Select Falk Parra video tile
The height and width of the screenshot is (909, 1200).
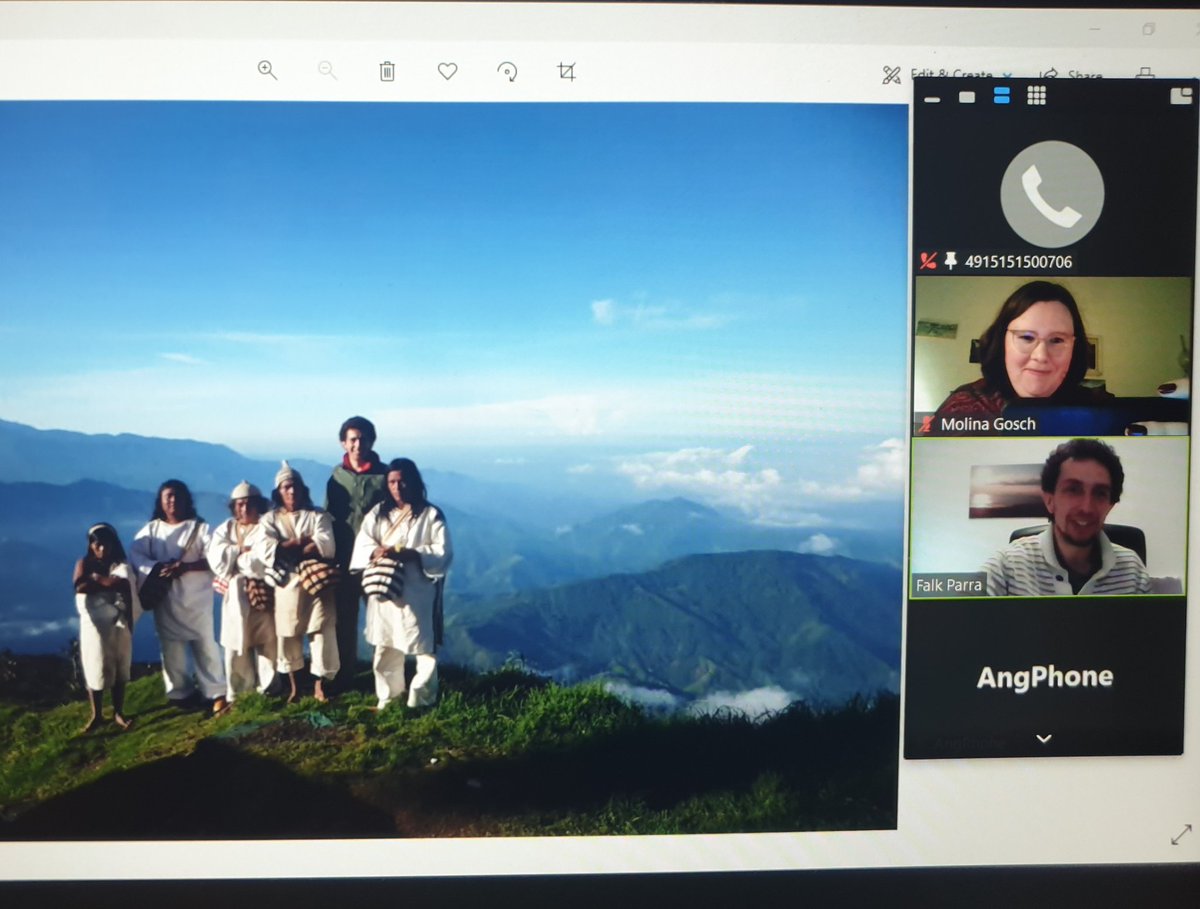click(x=1050, y=517)
